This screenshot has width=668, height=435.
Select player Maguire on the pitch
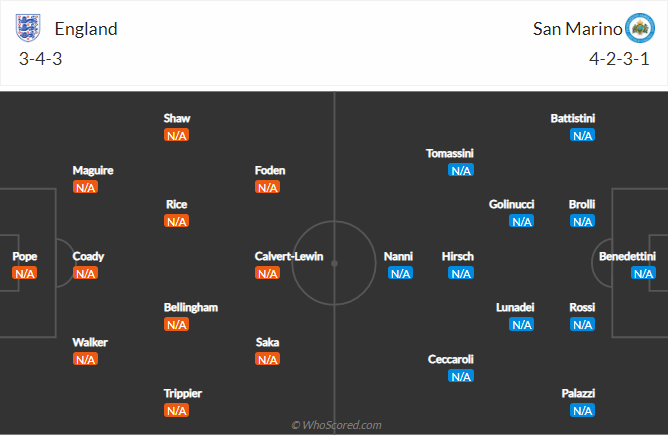[x=93, y=170]
